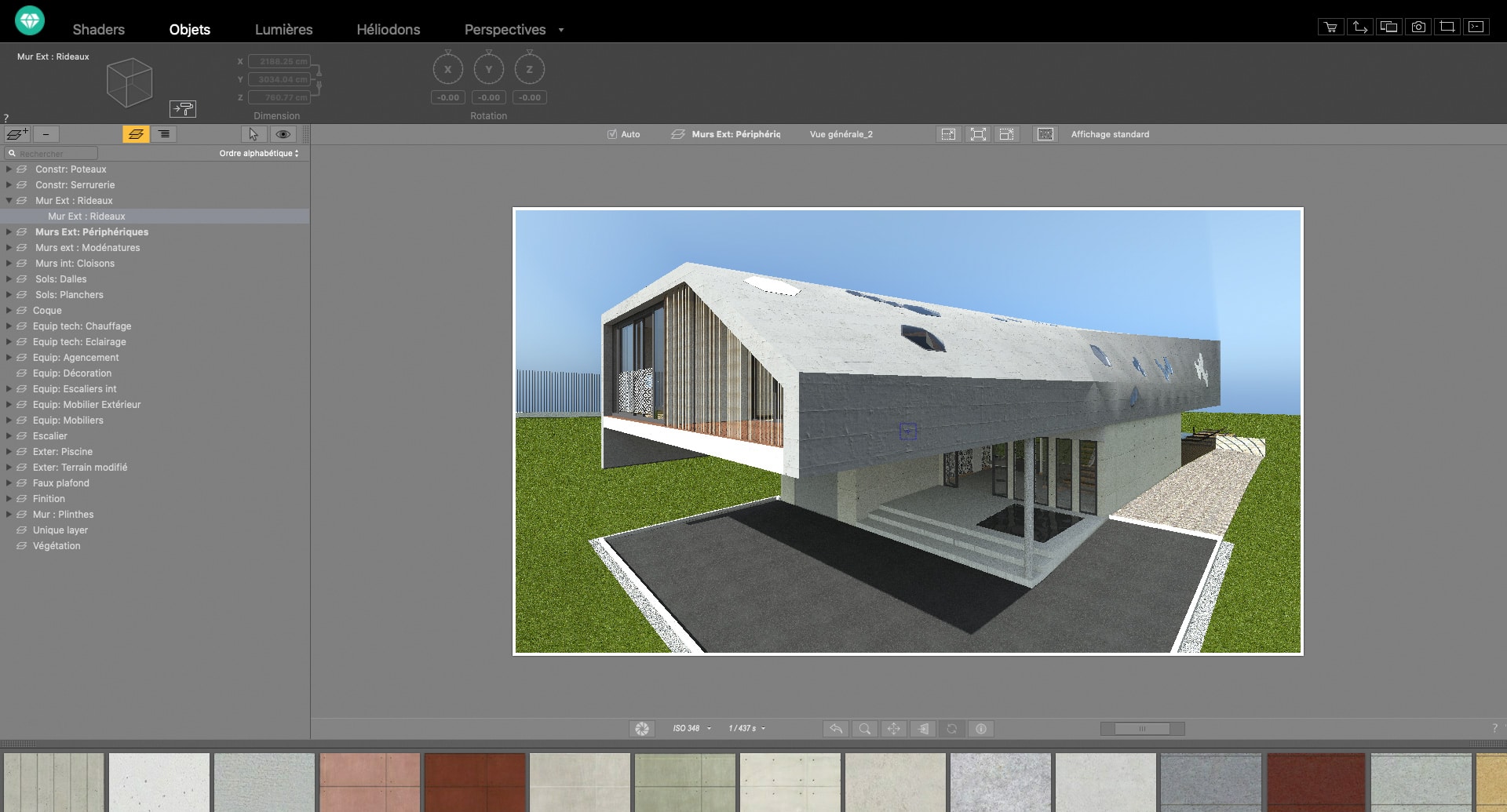Expand the Sols: Dalles layer group
This screenshot has width=1507, height=812.
8,279
